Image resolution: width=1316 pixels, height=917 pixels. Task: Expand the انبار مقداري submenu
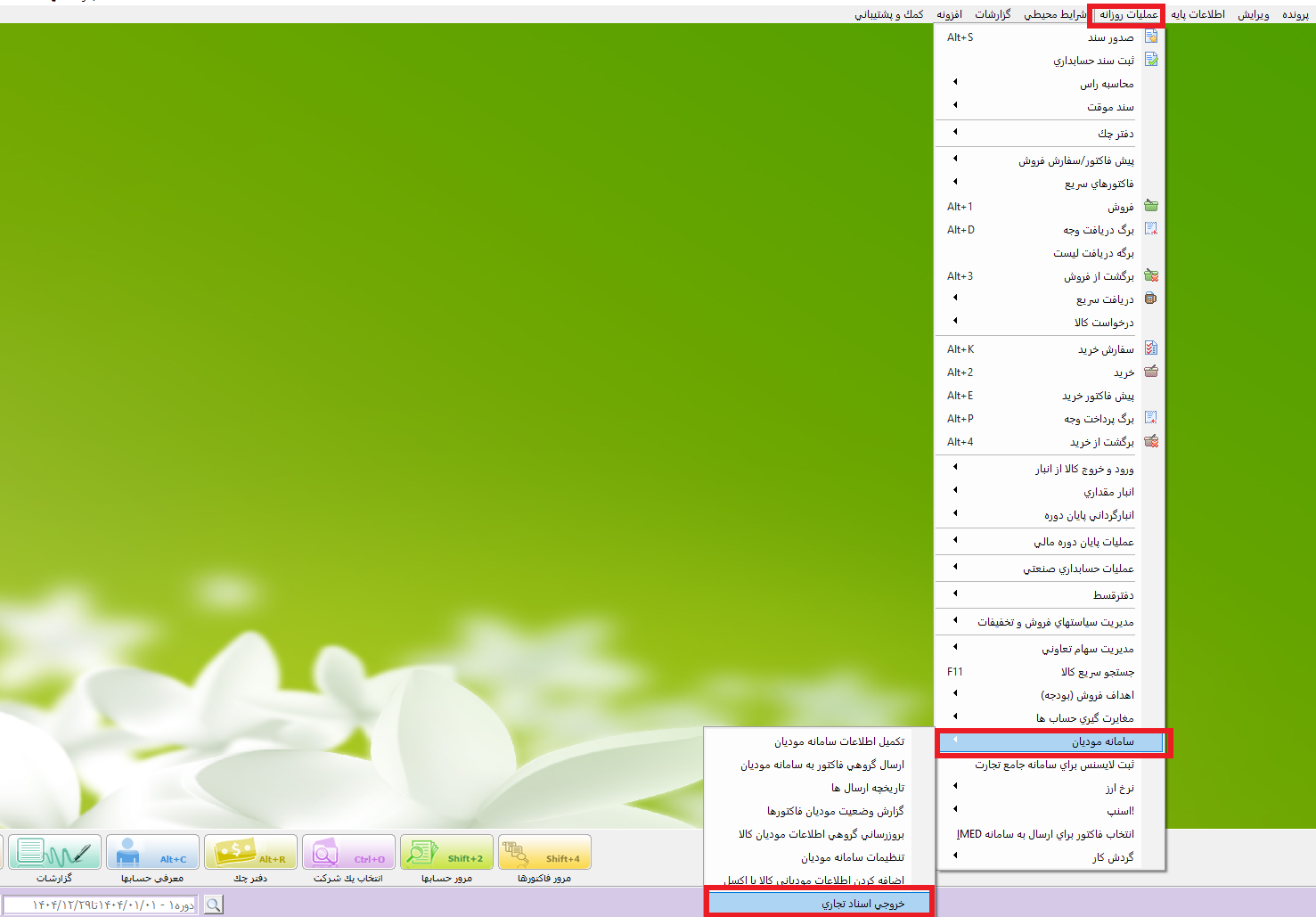[1108, 492]
